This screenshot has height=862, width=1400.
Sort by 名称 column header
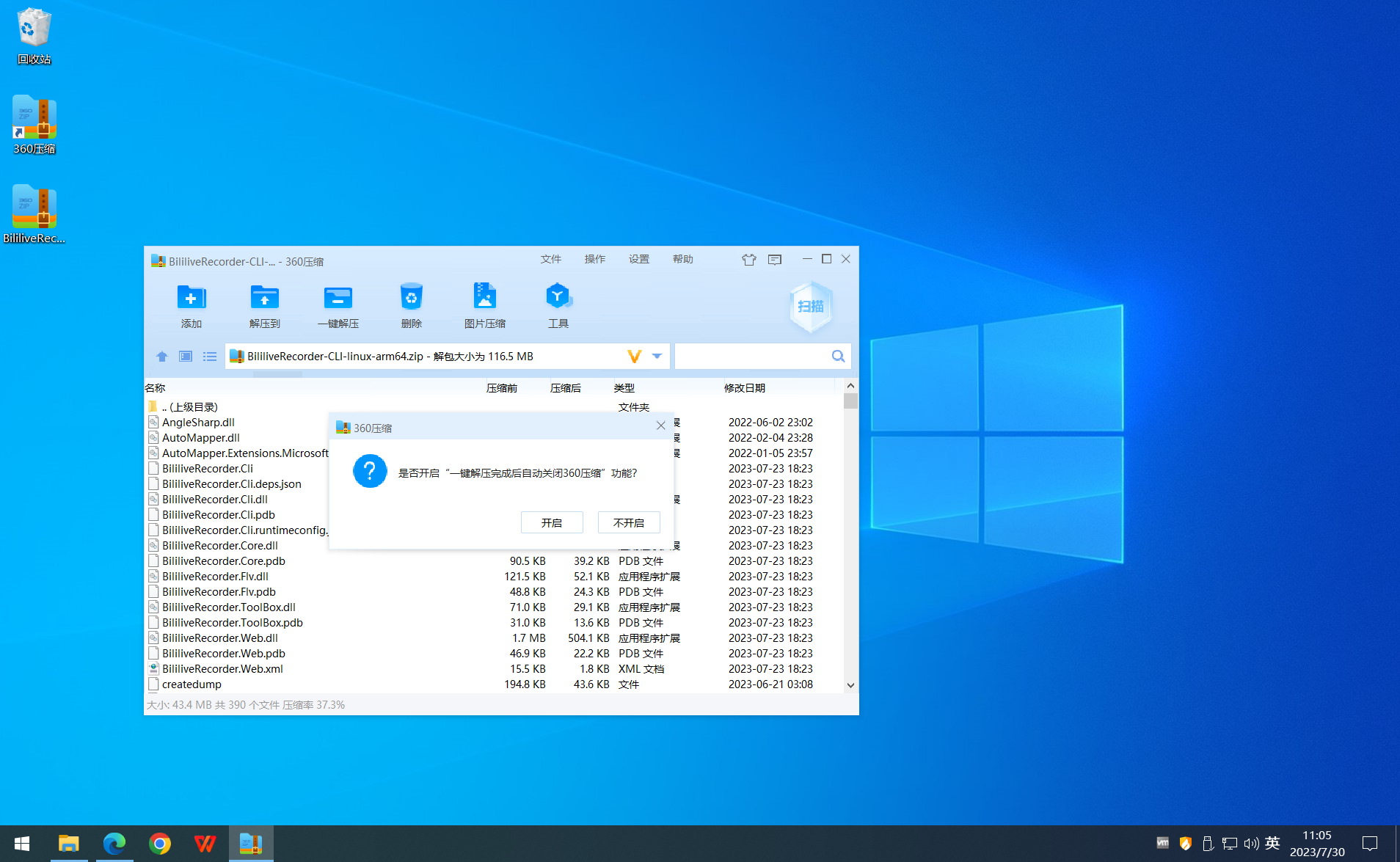[x=155, y=388]
